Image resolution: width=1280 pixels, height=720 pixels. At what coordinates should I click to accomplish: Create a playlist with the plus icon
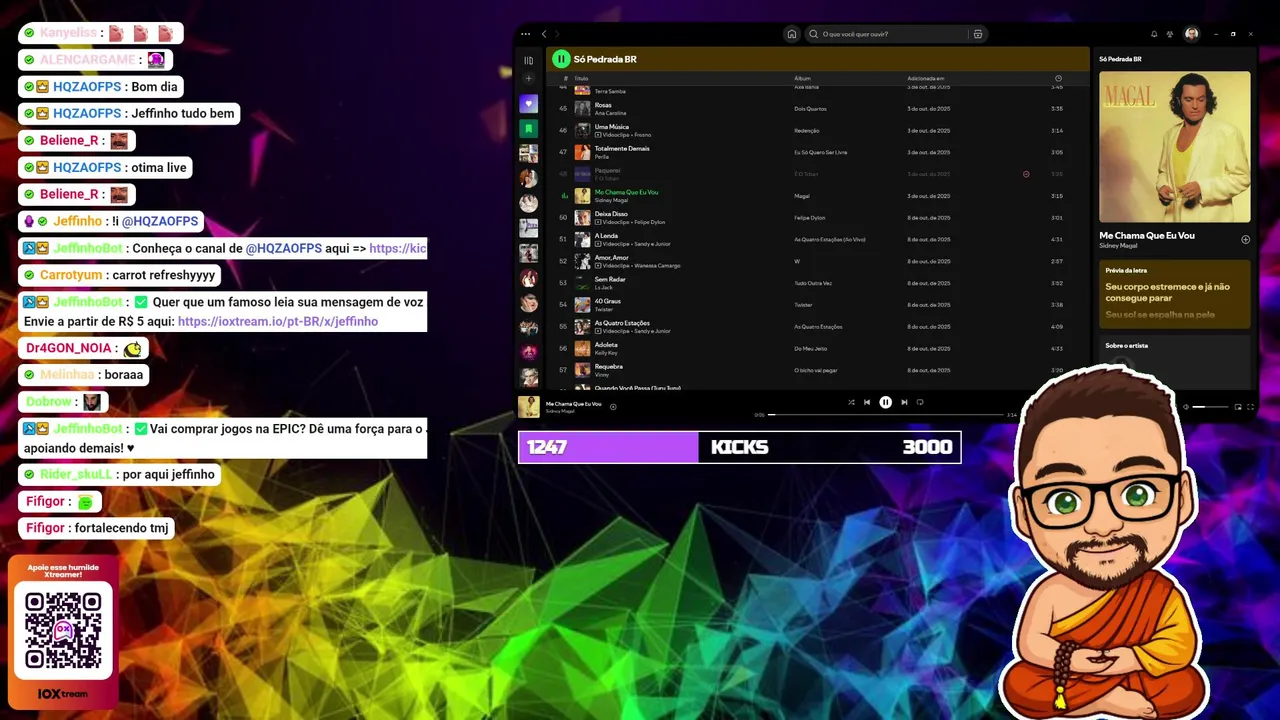tap(529, 79)
